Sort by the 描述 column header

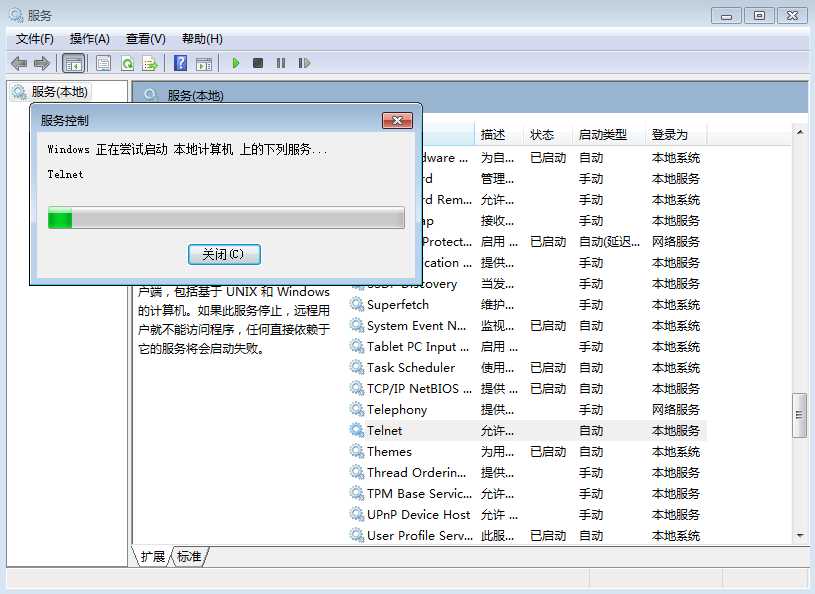point(498,135)
